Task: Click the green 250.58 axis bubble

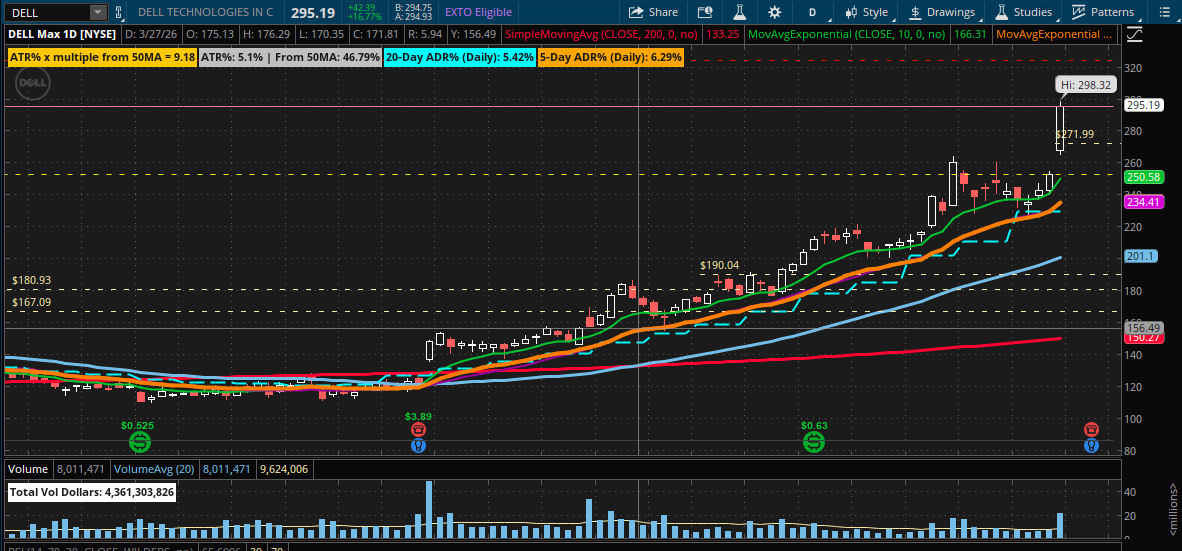Action: (1144, 177)
